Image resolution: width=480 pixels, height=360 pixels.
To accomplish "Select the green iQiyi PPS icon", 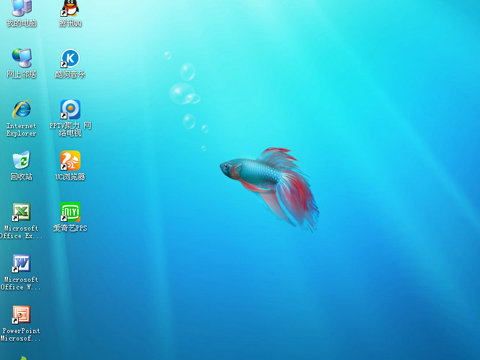I will [x=70, y=212].
